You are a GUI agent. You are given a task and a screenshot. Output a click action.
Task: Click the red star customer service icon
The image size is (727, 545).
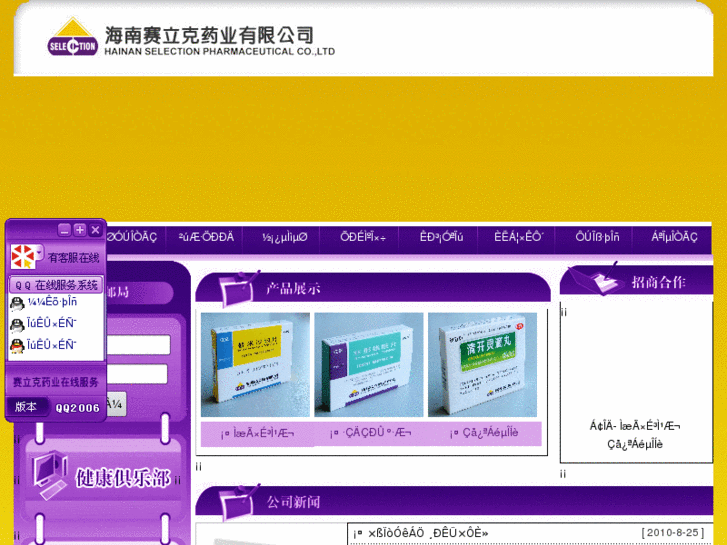click(x=22, y=256)
